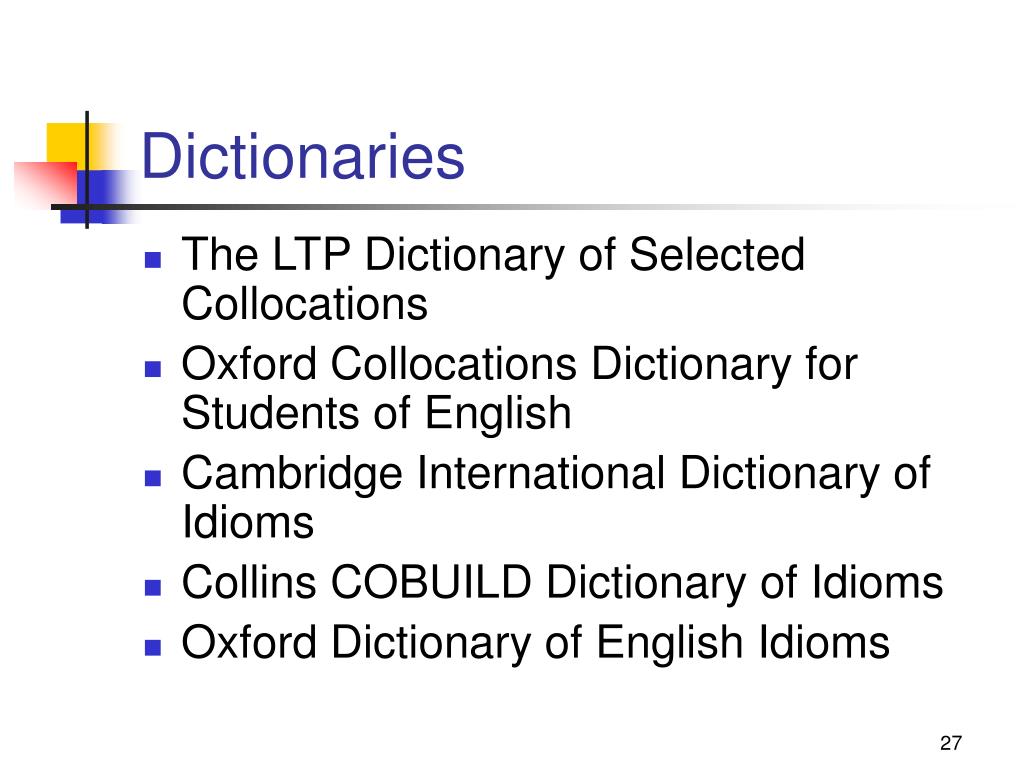
Task: Click the horizontal gradient line under the title
Action: click(x=522, y=208)
